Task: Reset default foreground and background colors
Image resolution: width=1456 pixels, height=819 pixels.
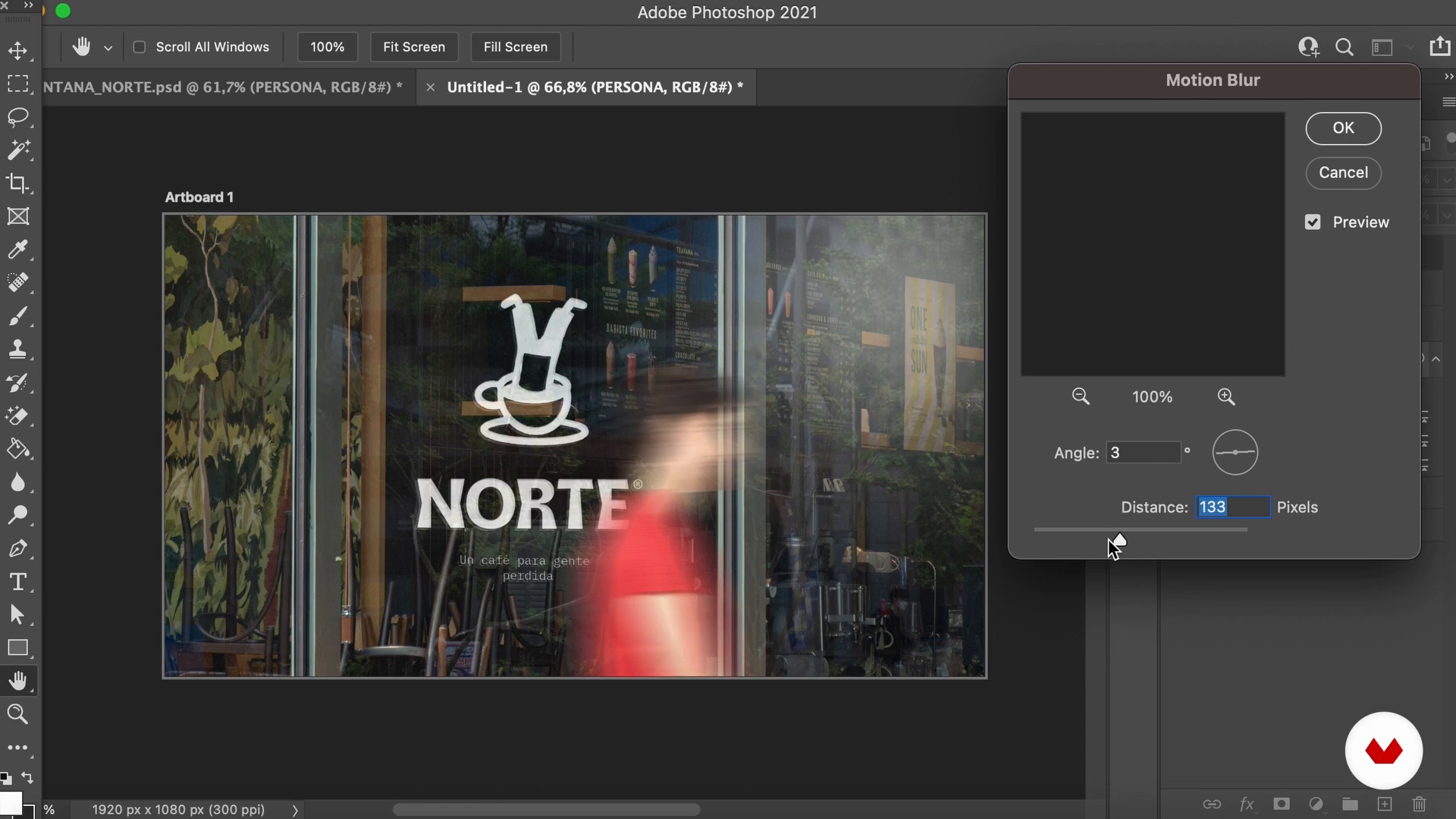Action: (x=6, y=778)
